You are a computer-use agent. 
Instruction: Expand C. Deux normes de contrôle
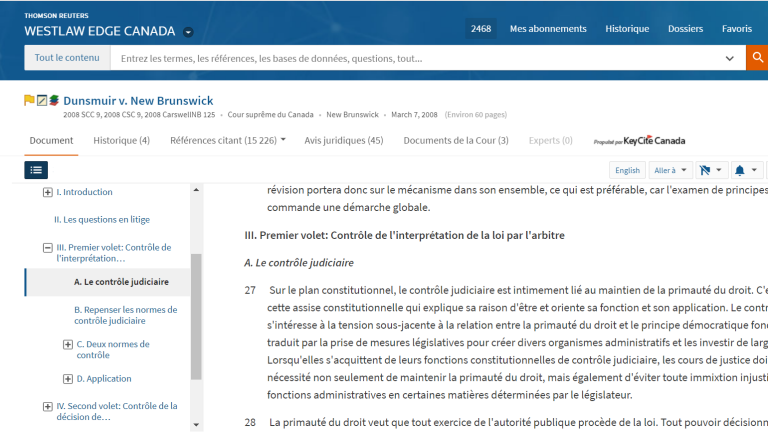point(68,344)
